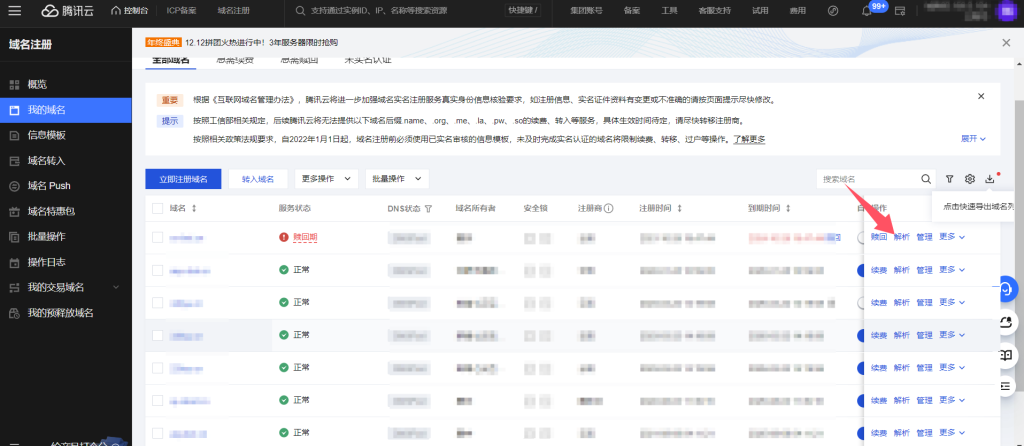Open the funnel filter beside domain search

point(950,179)
